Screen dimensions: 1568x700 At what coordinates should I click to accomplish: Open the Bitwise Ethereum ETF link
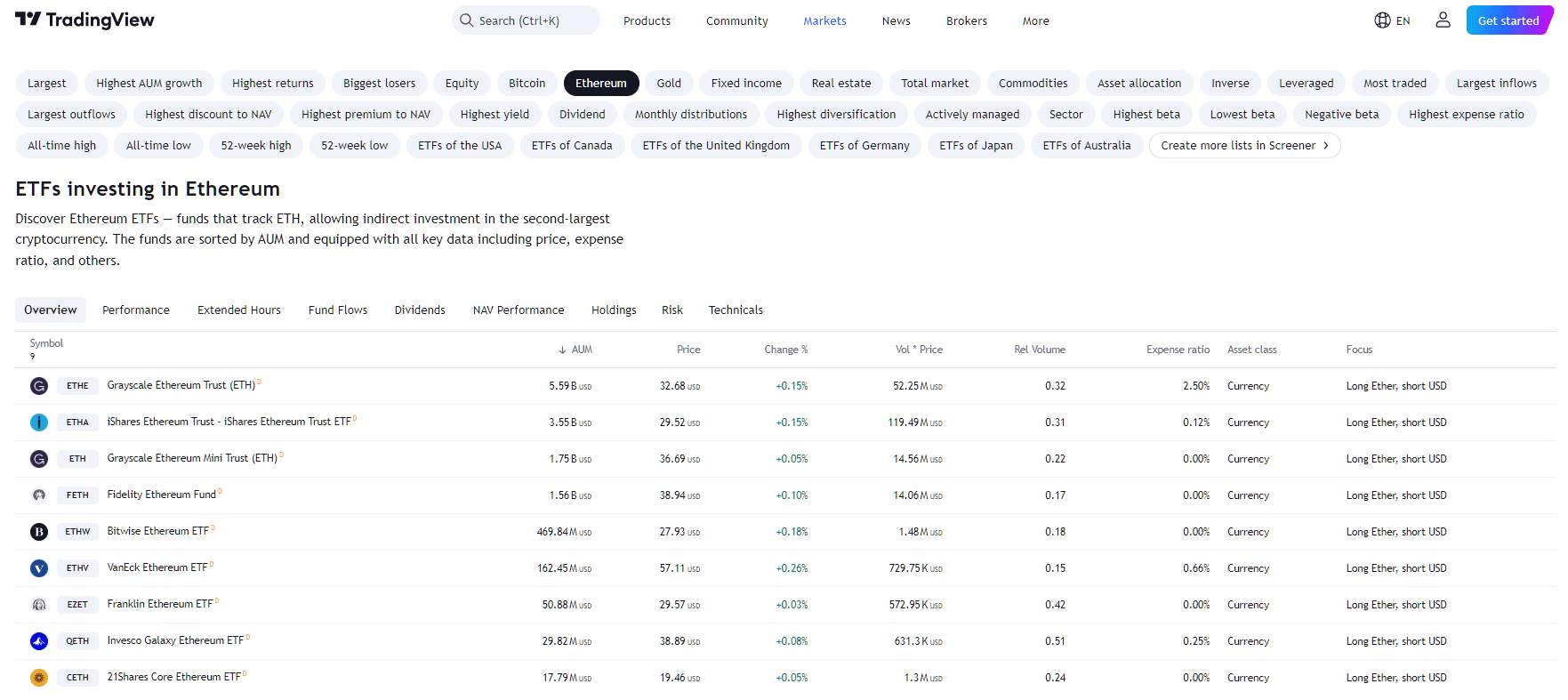coord(158,531)
